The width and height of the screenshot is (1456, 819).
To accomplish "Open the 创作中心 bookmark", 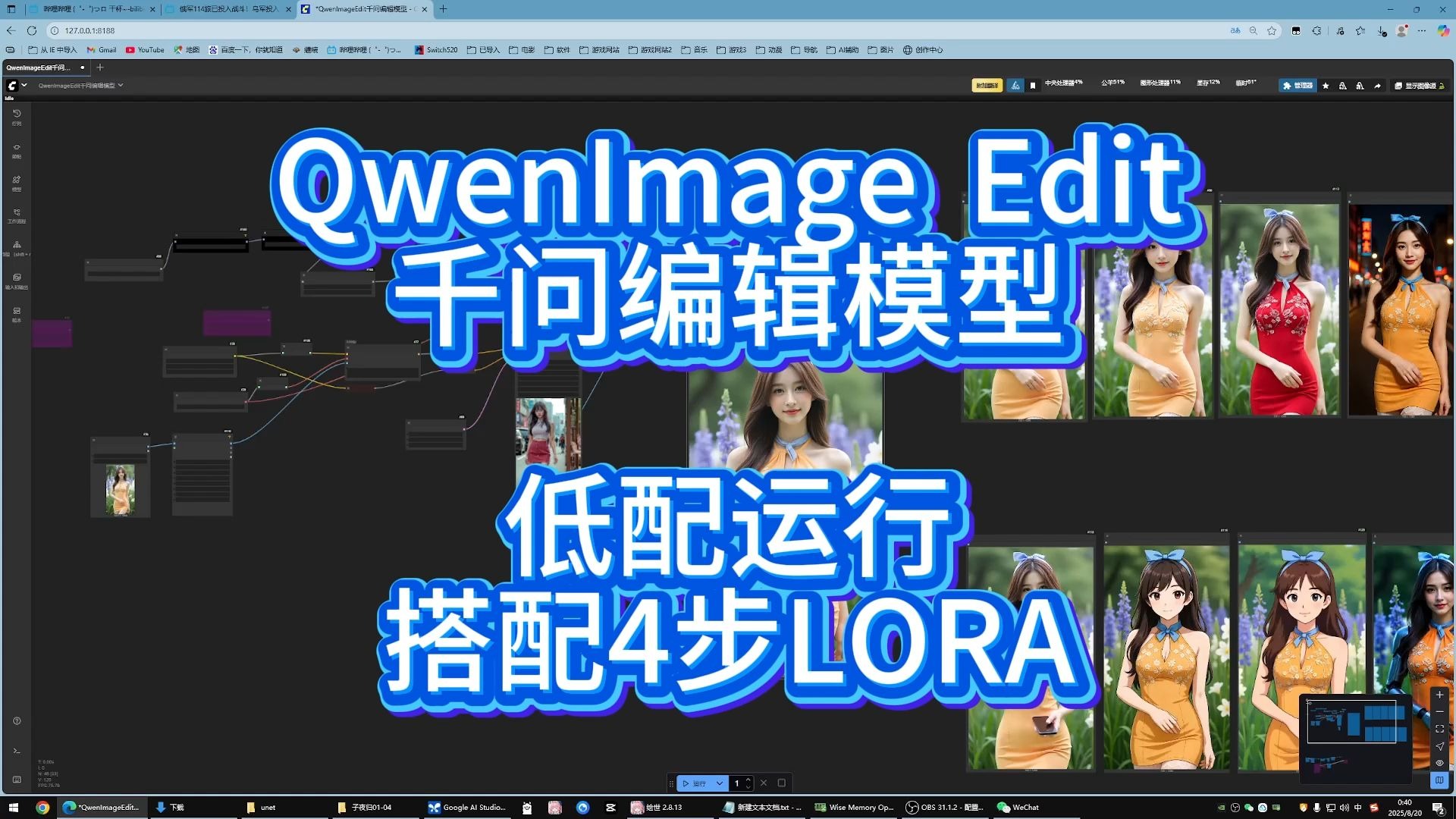I will [923, 50].
